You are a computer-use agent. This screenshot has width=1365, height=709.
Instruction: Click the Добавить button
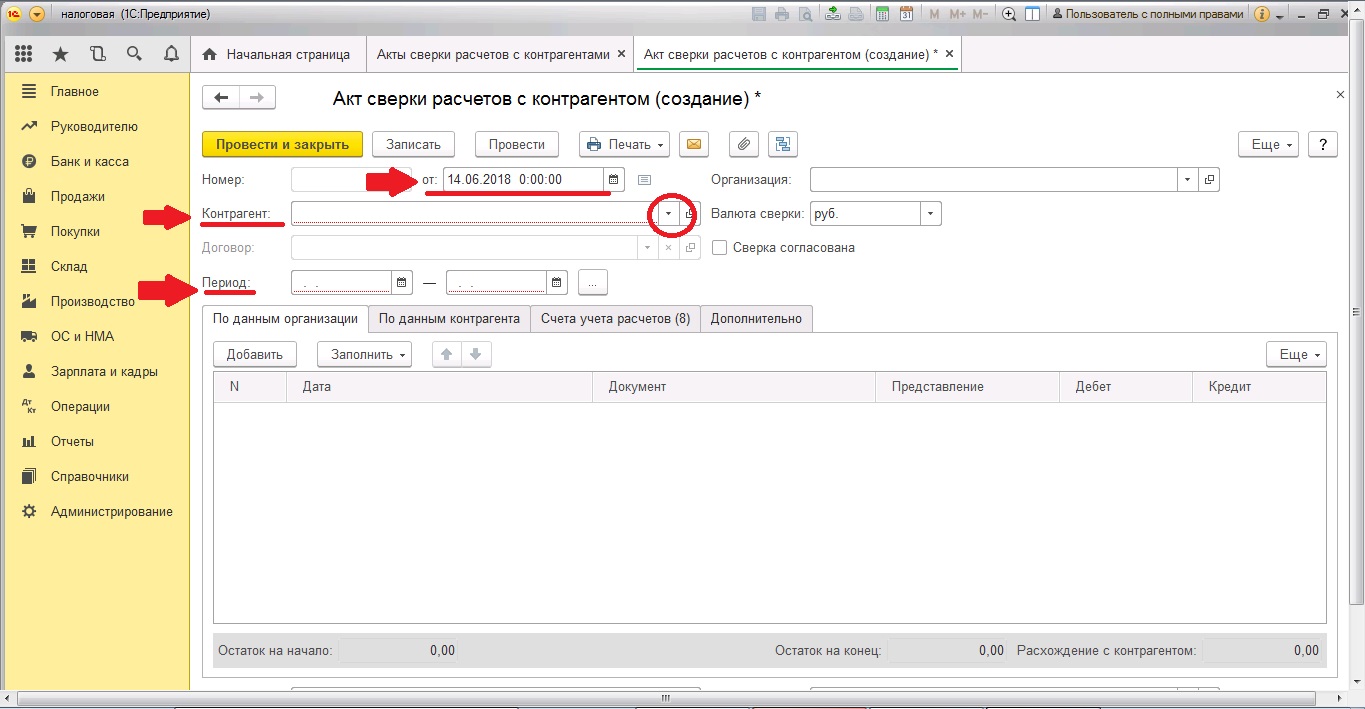click(255, 354)
